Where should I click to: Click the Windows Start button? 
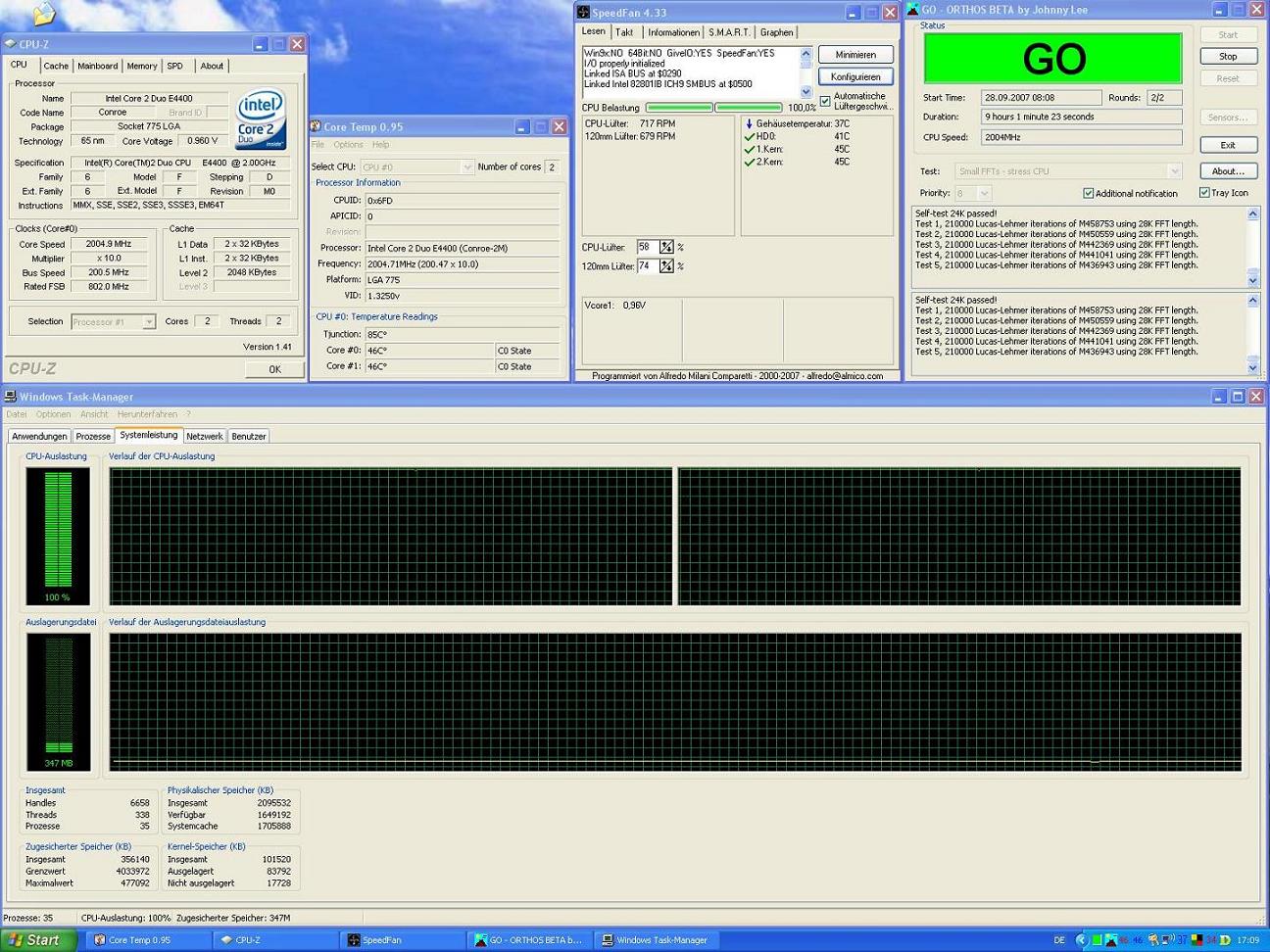pyautogui.click(x=37, y=940)
